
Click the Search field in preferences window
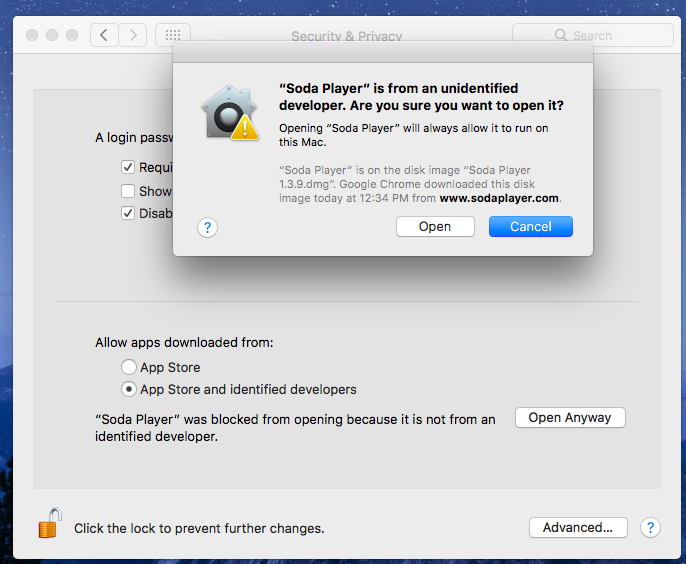tap(593, 35)
